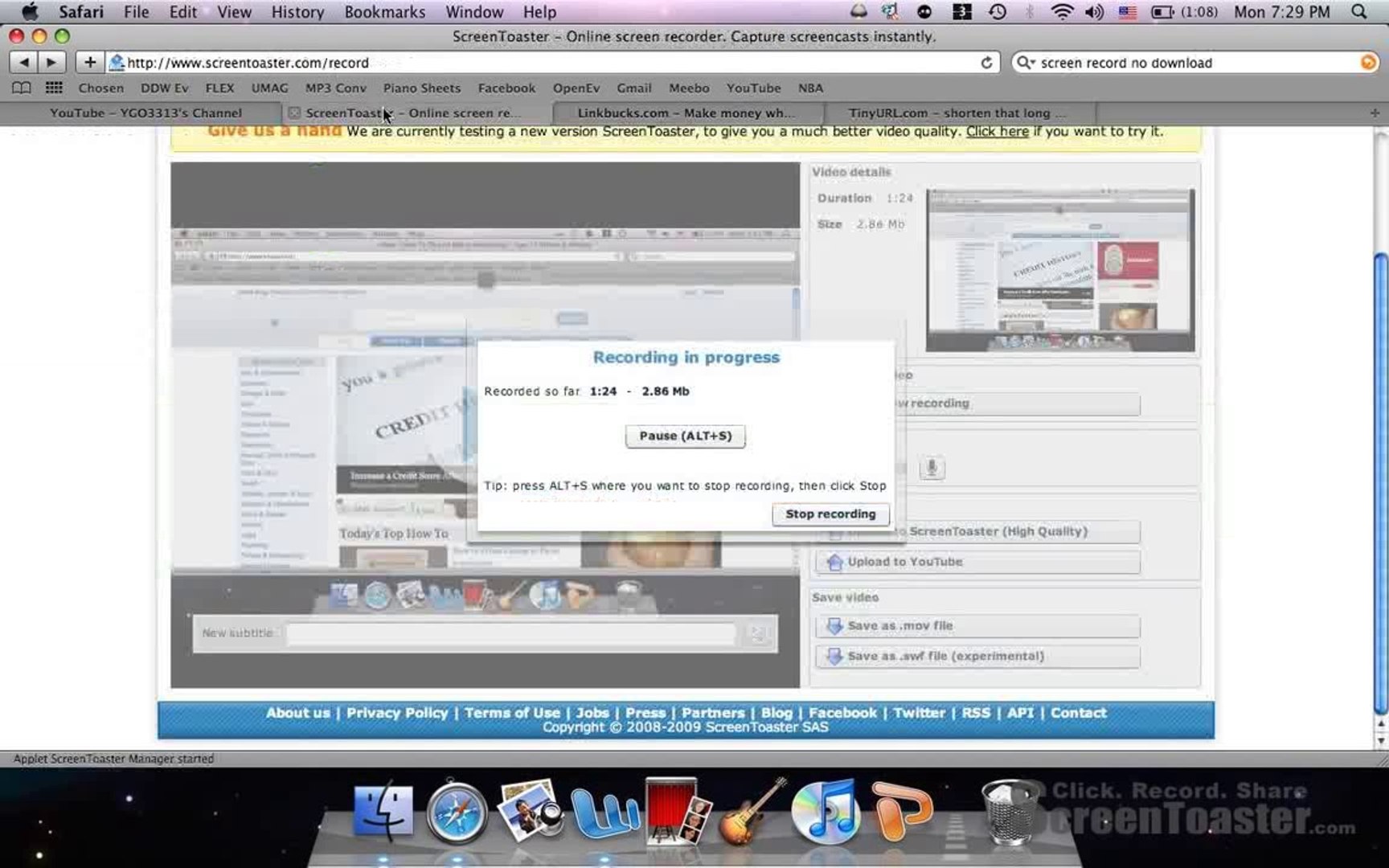Open Time Machine menu bar icon
The image size is (1389, 868).
998,12
